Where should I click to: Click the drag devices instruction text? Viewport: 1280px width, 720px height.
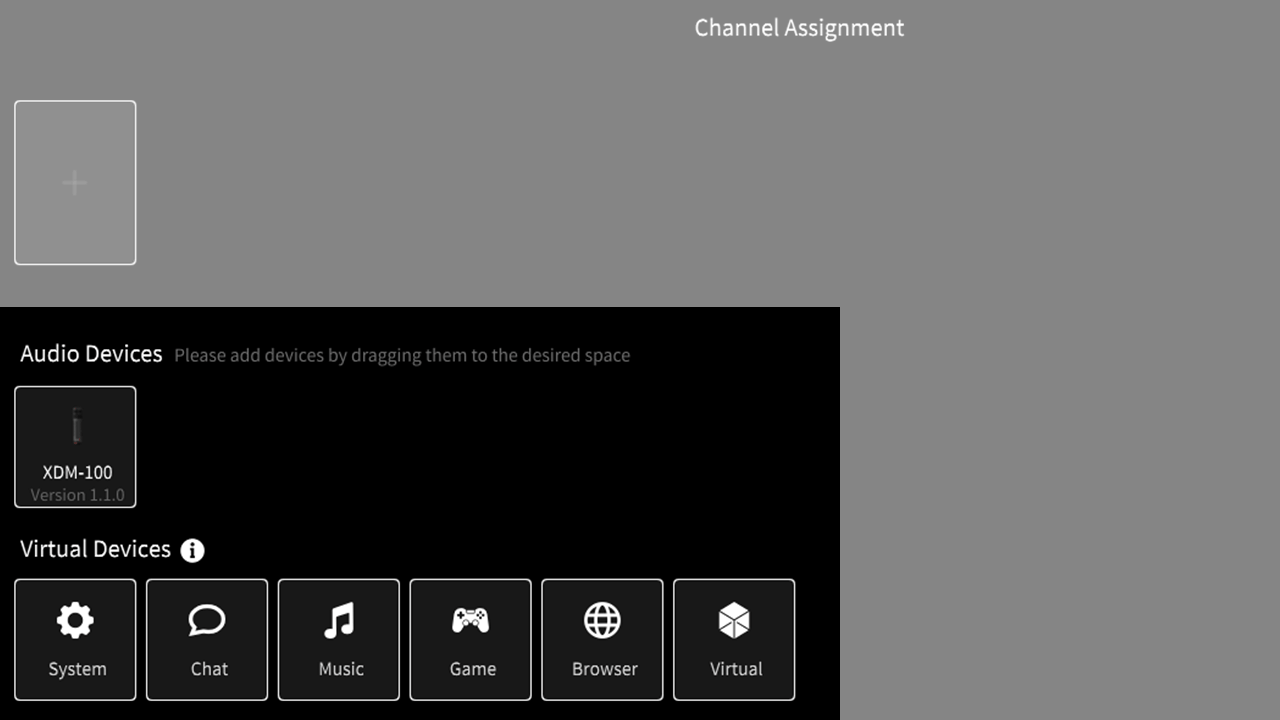pos(403,355)
